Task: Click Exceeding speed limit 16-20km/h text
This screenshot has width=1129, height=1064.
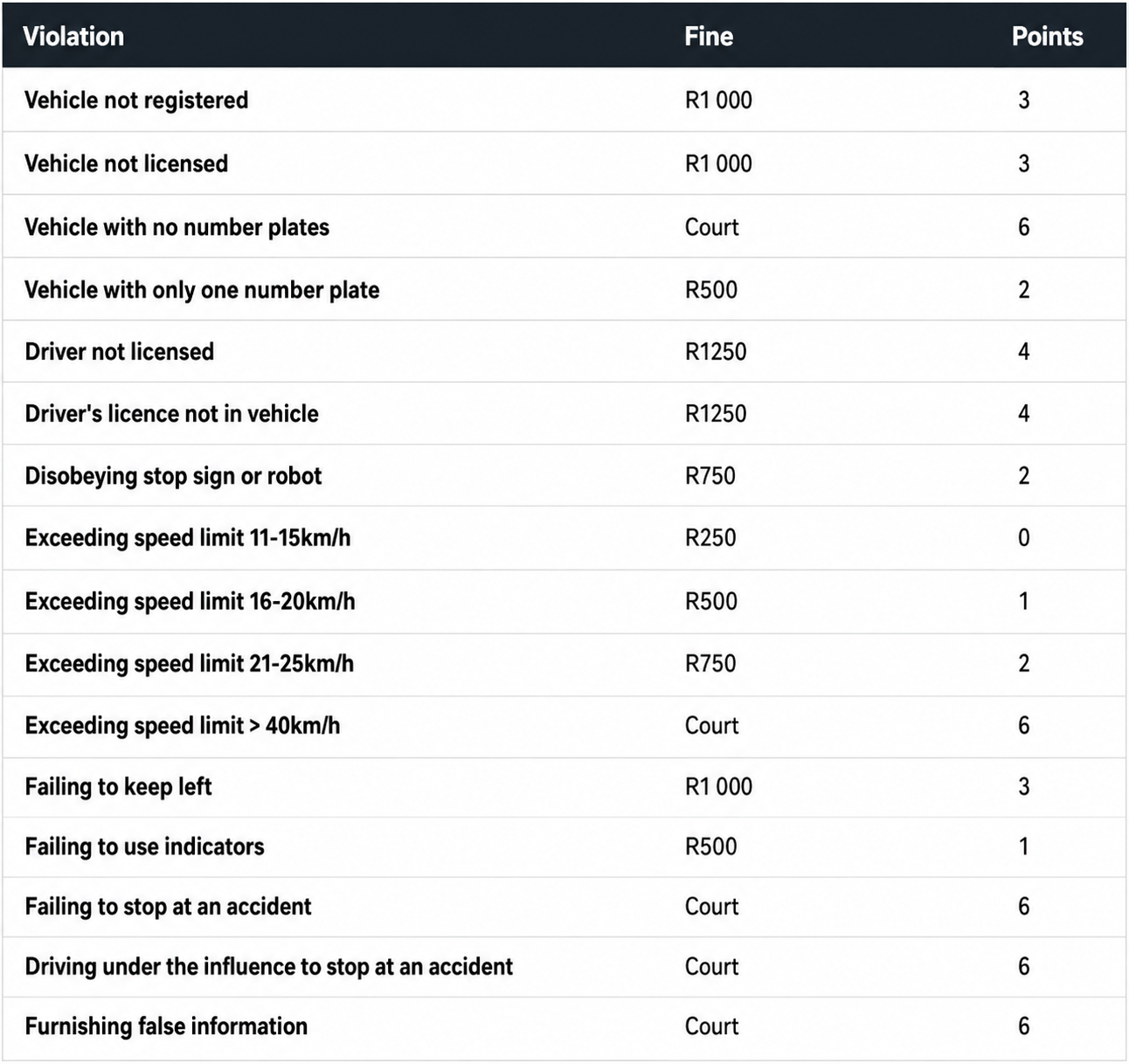Action: 190,601
